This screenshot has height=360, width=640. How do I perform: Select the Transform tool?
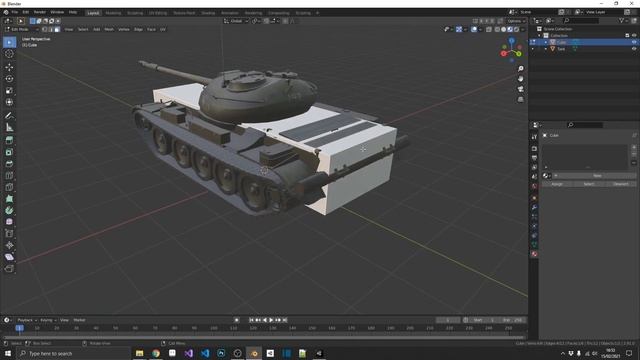pyautogui.click(x=9, y=102)
